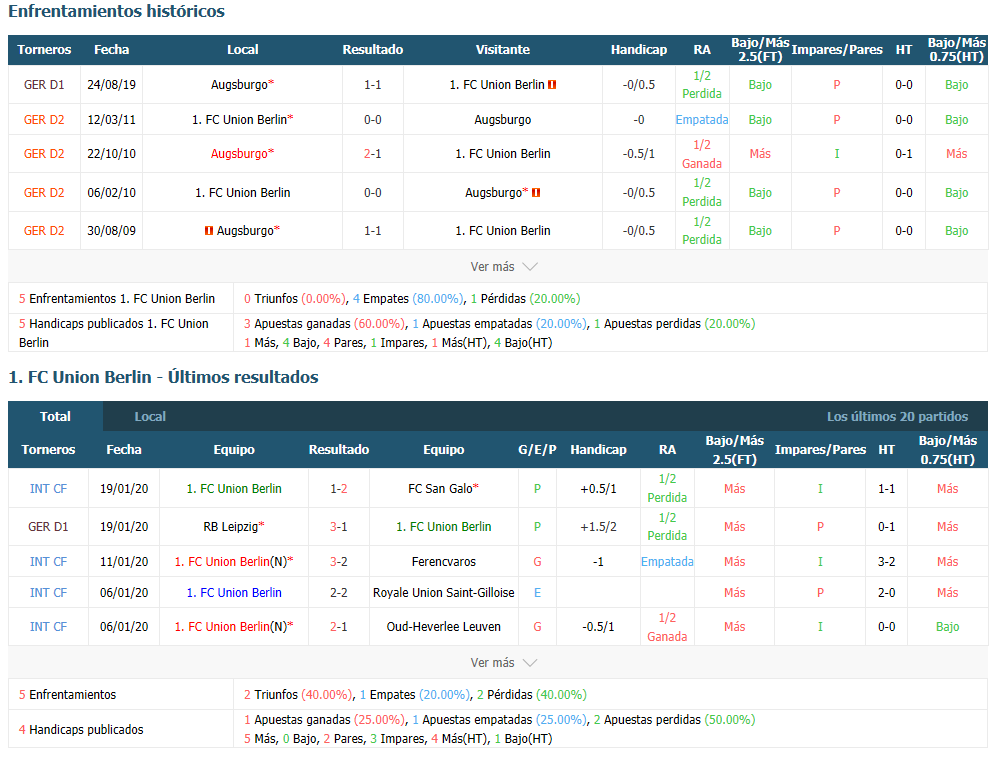Open INT CF tournament link for 19/01/20
The width and height of the screenshot is (997, 757).
[x=48, y=489]
